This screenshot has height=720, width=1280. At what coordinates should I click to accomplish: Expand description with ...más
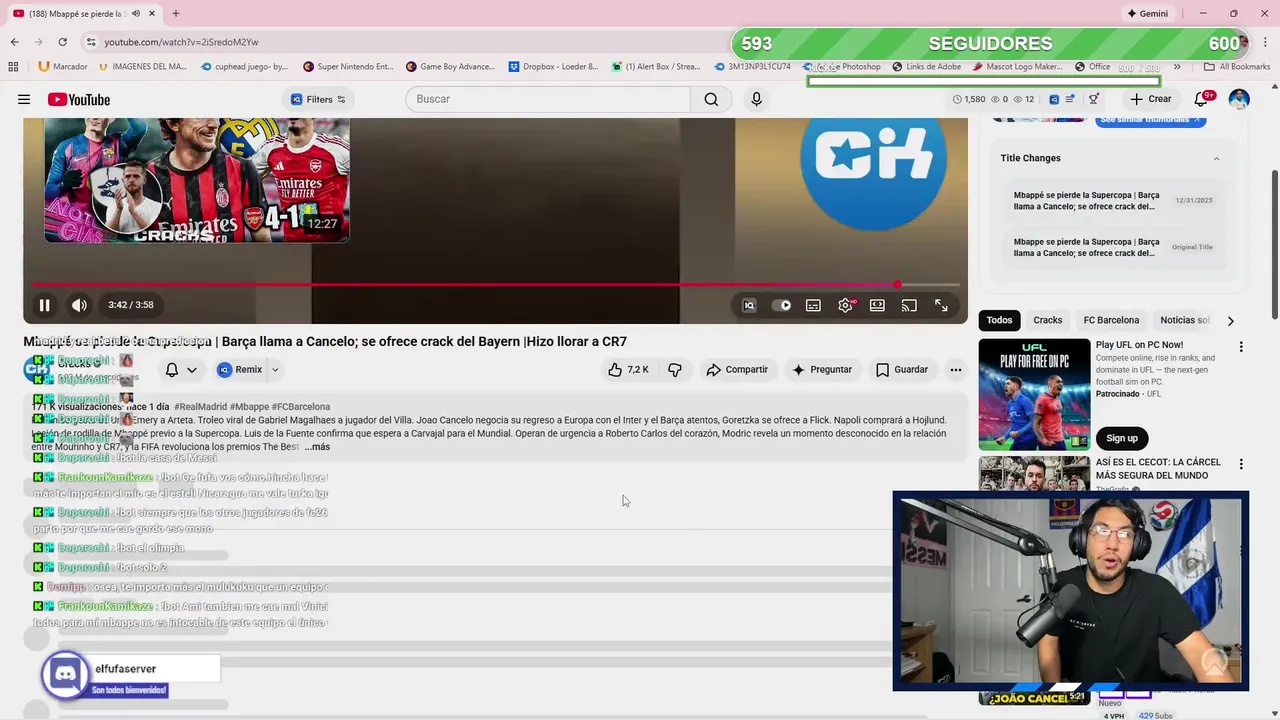pyautogui.click(x=317, y=447)
